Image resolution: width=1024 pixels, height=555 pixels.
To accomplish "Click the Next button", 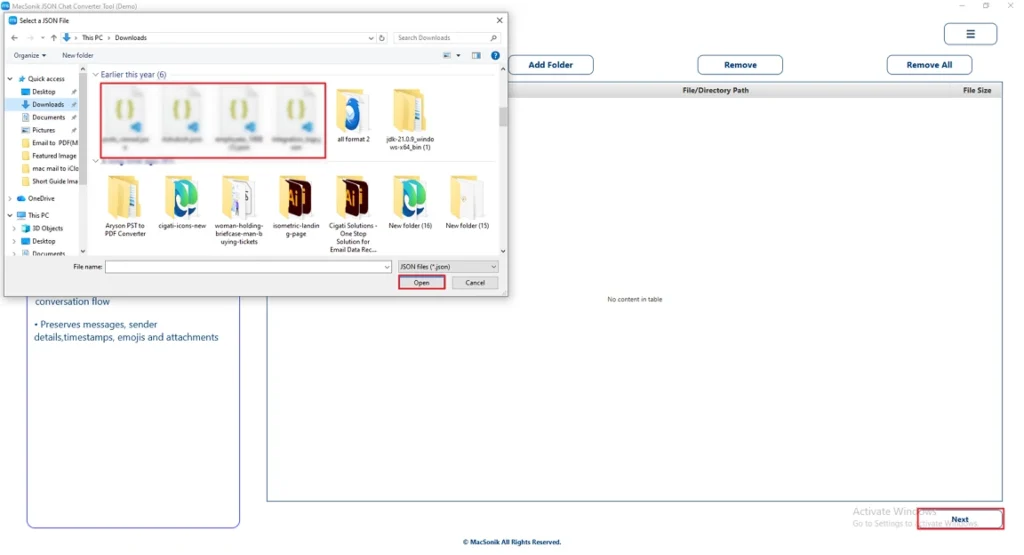I will pyautogui.click(x=960, y=519).
